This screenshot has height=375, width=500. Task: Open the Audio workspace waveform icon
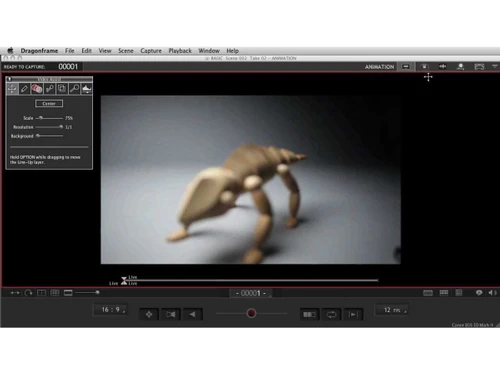coord(442,67)
